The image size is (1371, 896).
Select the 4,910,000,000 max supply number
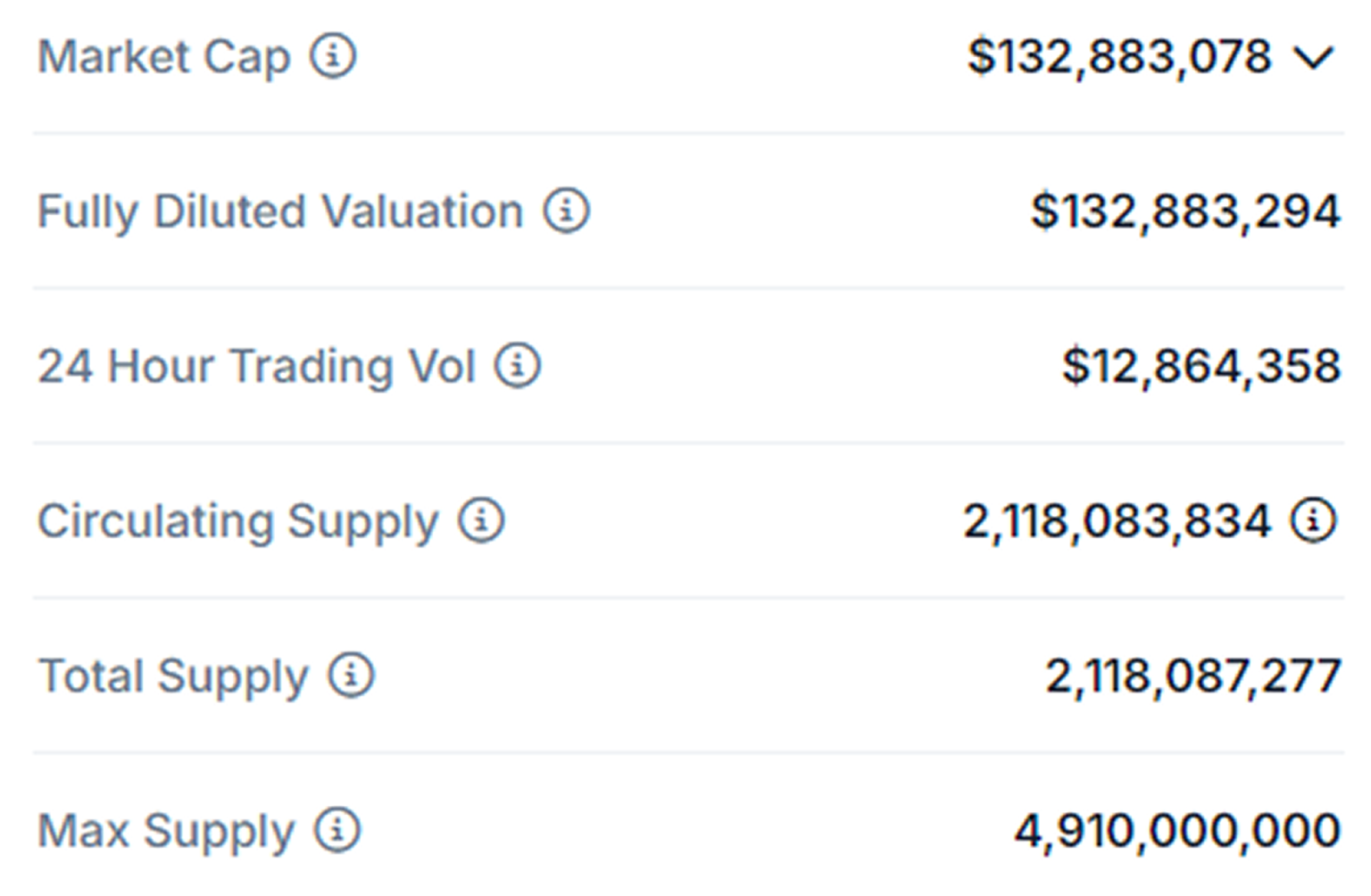tap(1177, 832)
